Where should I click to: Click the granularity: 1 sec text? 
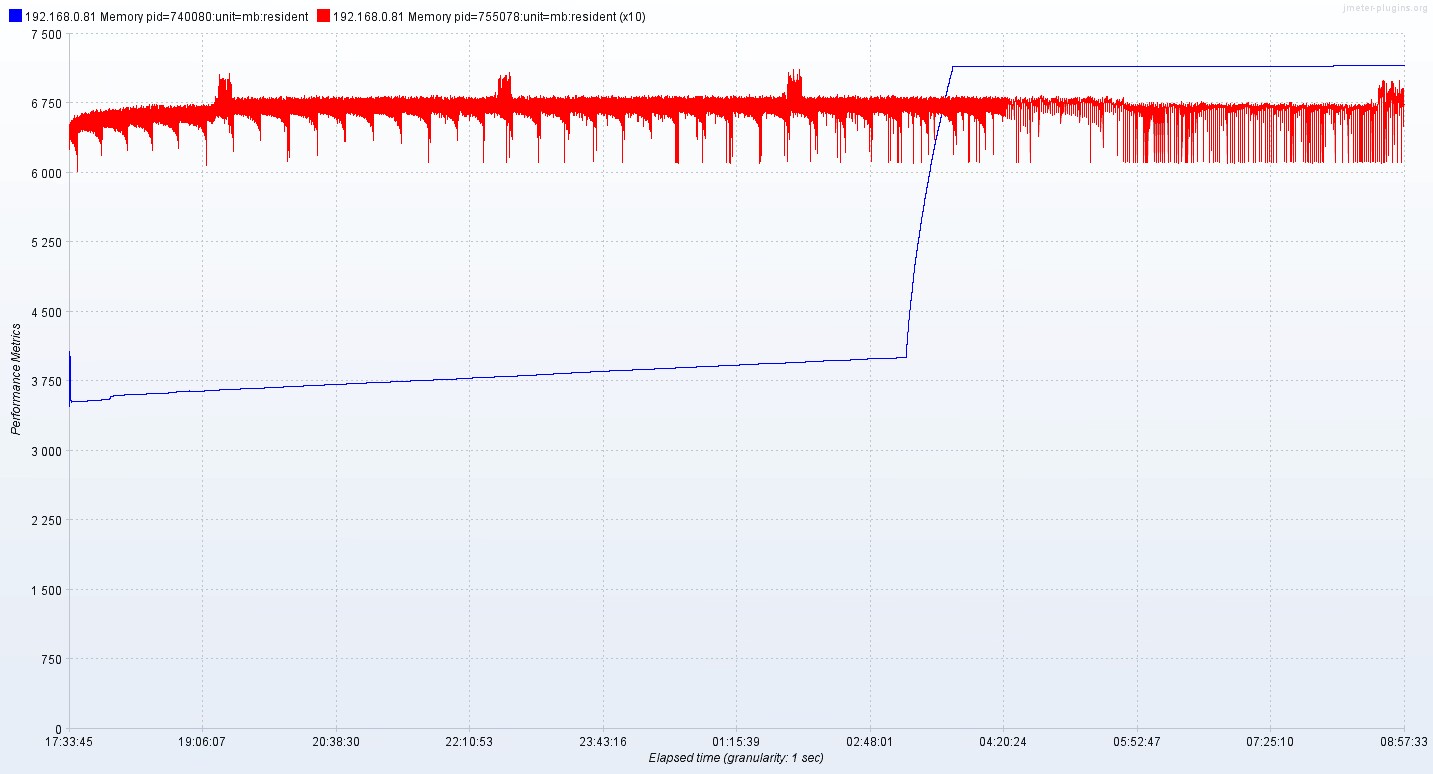778,758
